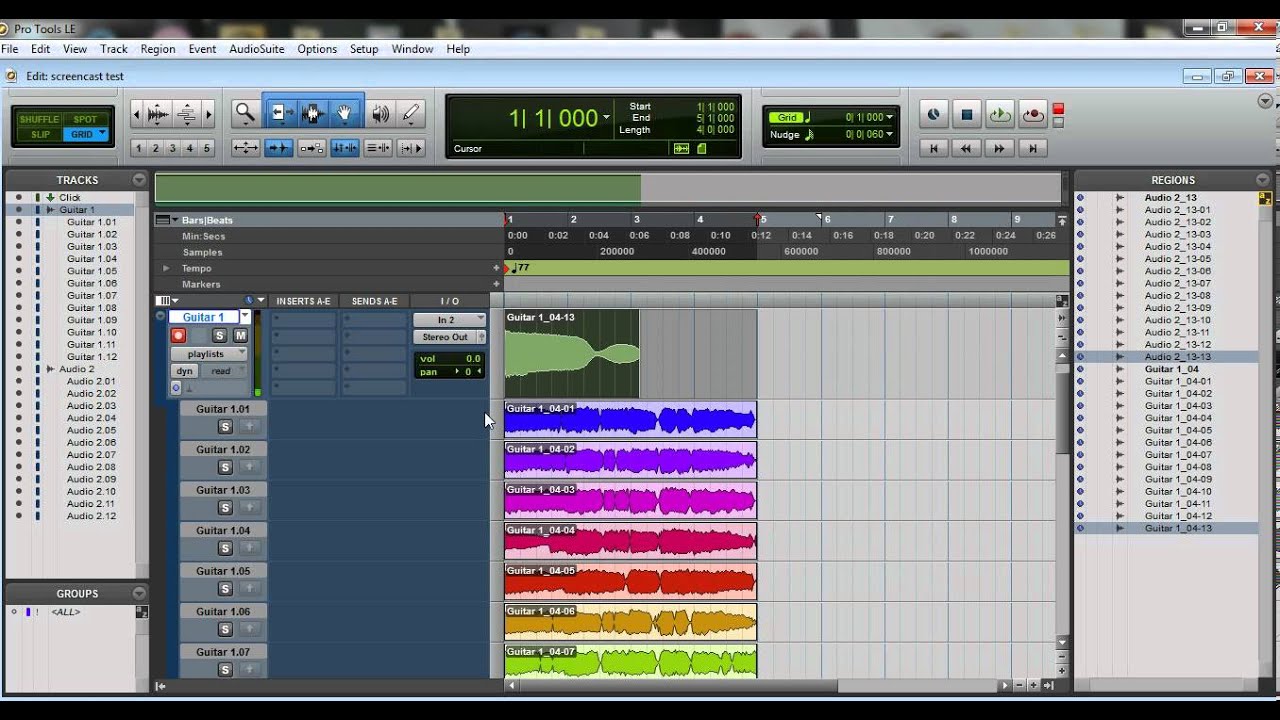Recall zoom preset 5
The image size is (1280, 720).
(207, 148)
